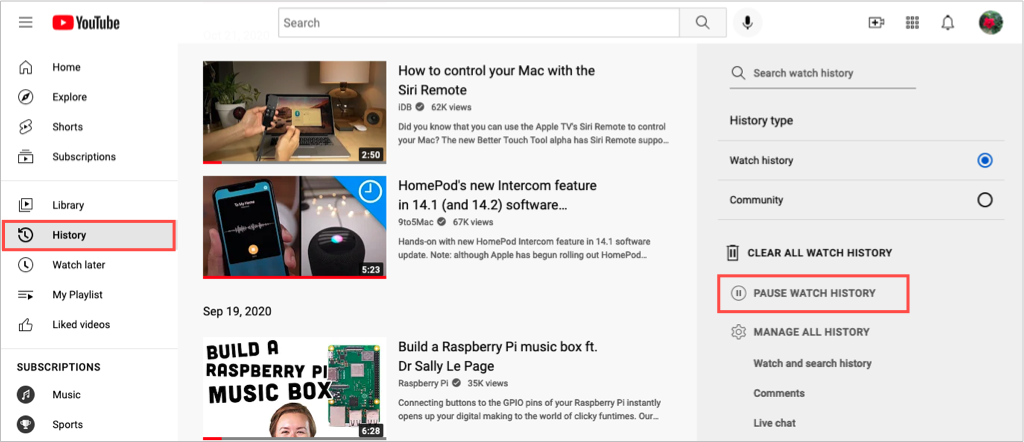
Task: Click the Watch later clock icon
Action: click(25, 264)
